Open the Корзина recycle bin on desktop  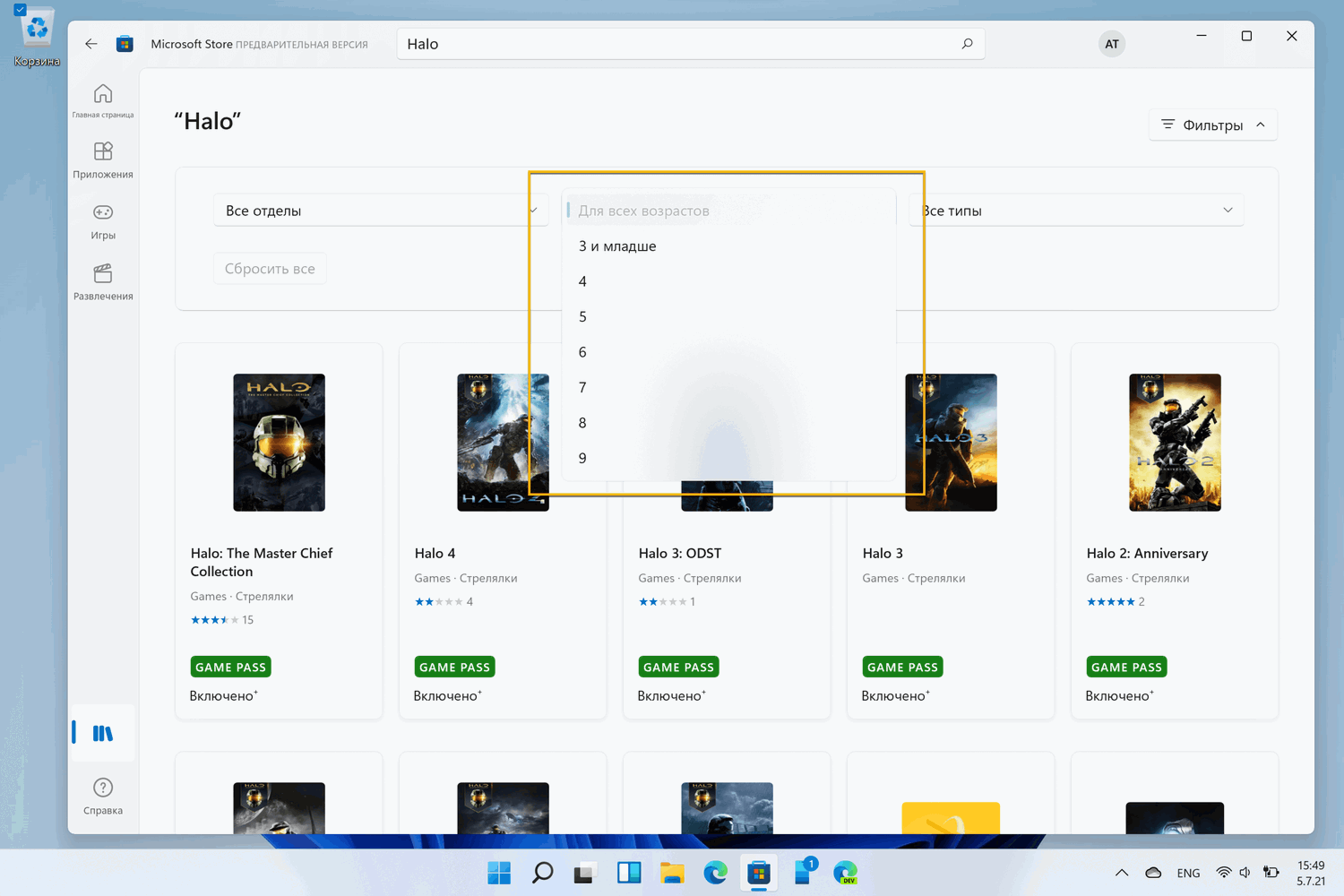point(37,37)
